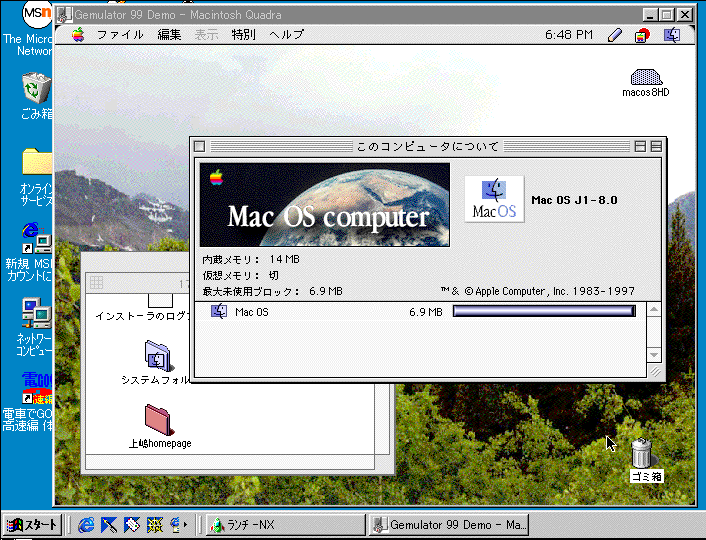Click the grid icon in the disk window header

click(x=96, y=283)
